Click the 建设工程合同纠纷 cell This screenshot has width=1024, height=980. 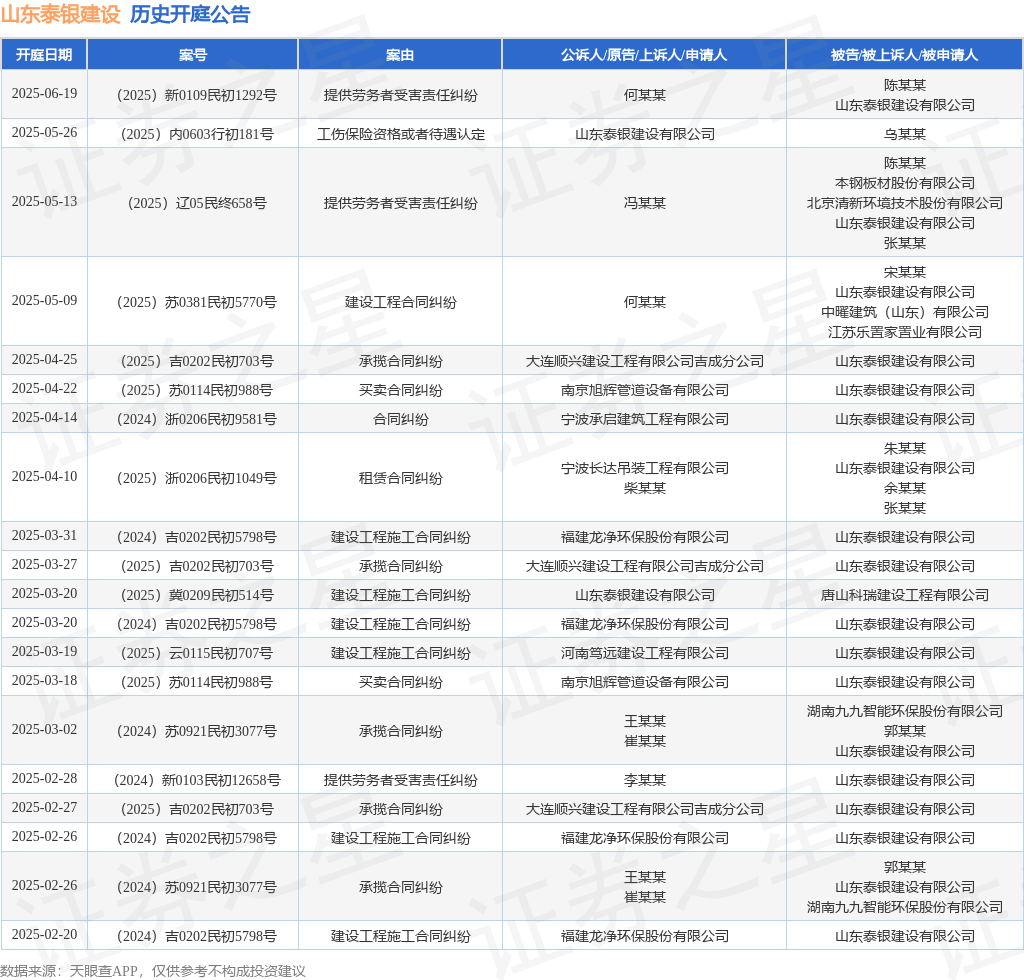point(401,302)
